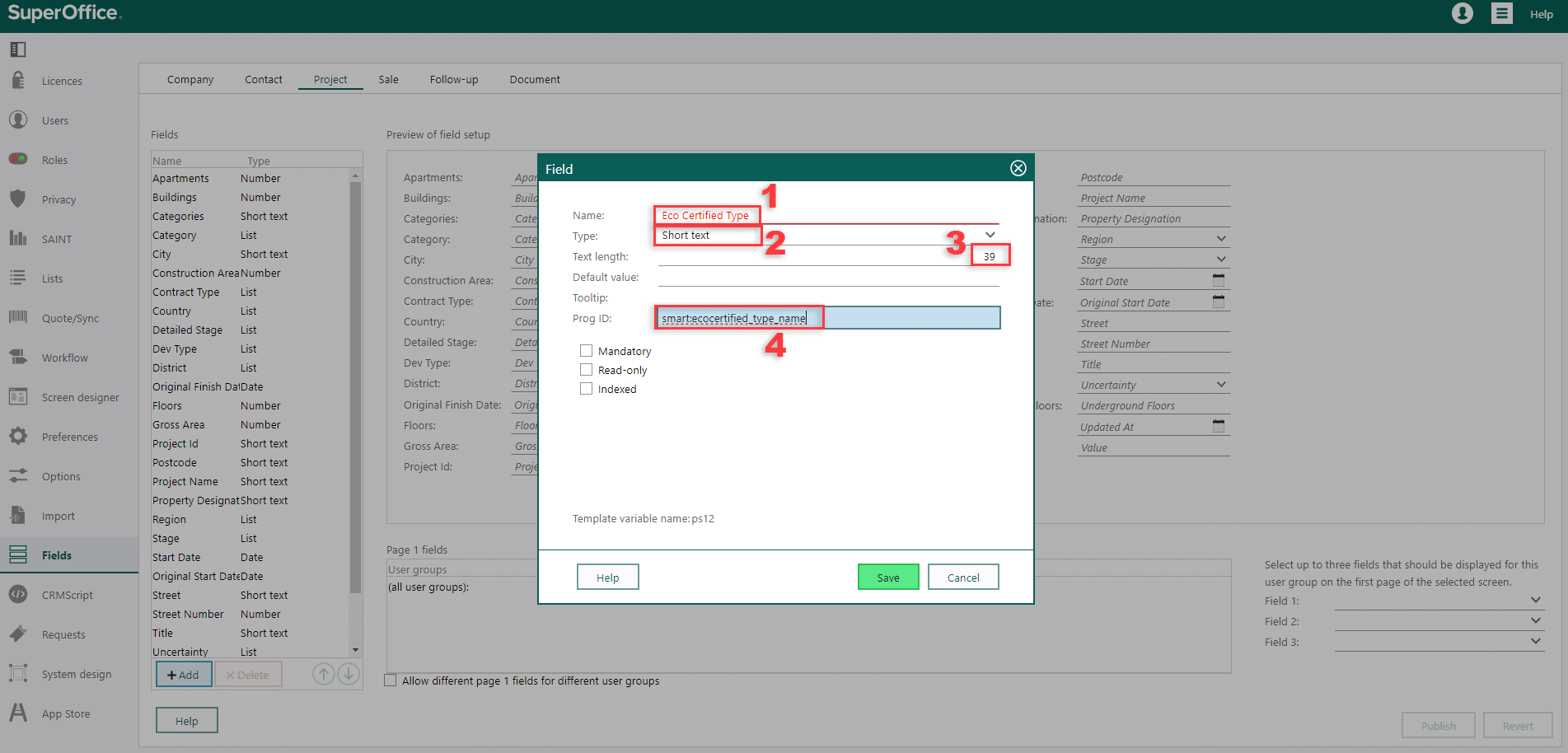The width and height of the screenshot is (1568, 753).
Task: Open the user profile icon in header
Action: click(1463, 13)
